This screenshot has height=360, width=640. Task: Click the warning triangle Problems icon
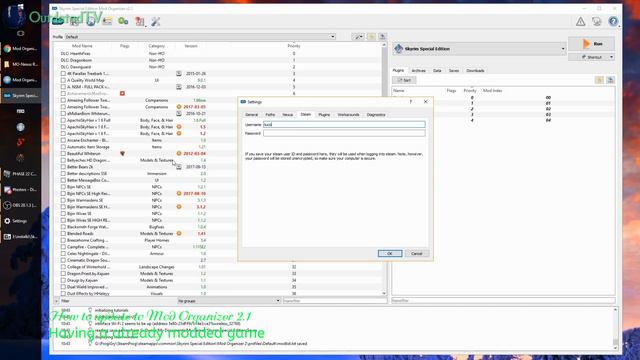pyautogui.click(x=580, y=21)
